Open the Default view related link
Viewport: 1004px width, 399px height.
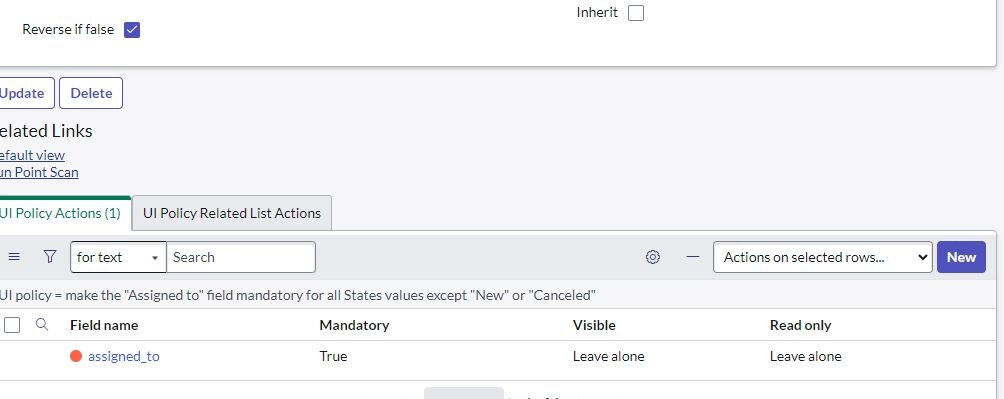[x=32, y=155]
